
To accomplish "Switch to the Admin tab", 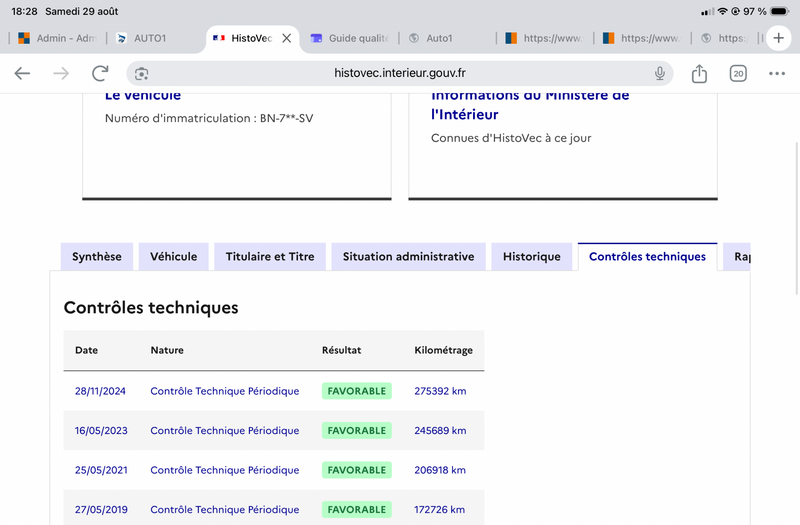I will tap(57, 38).
